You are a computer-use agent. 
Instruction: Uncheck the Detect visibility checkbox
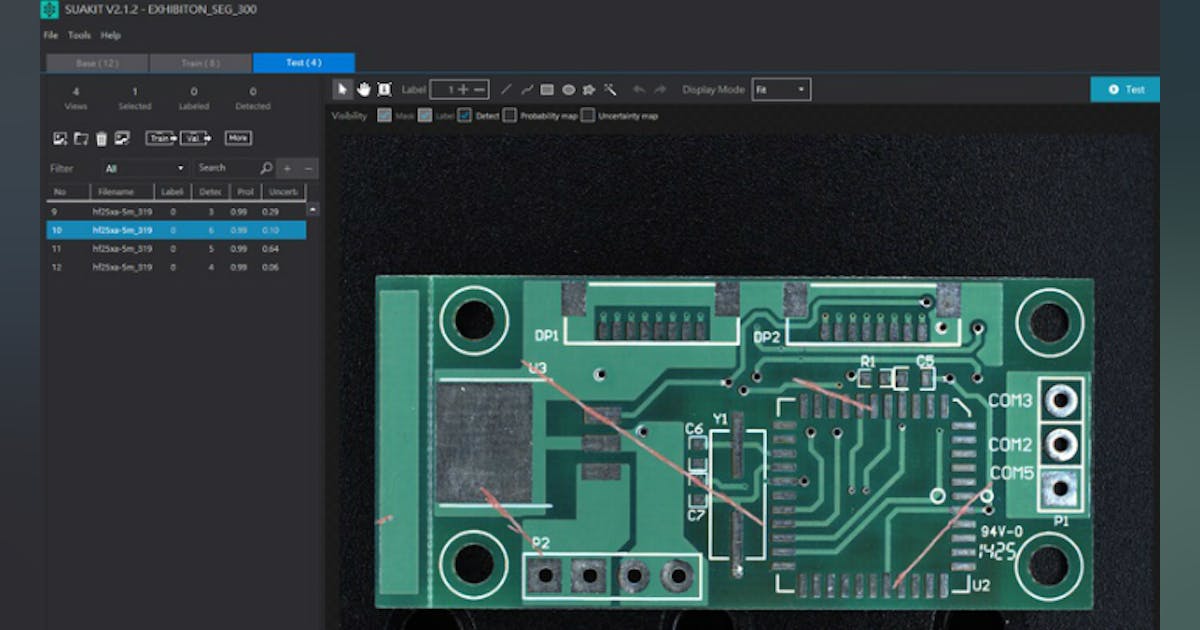click(464, 115)
